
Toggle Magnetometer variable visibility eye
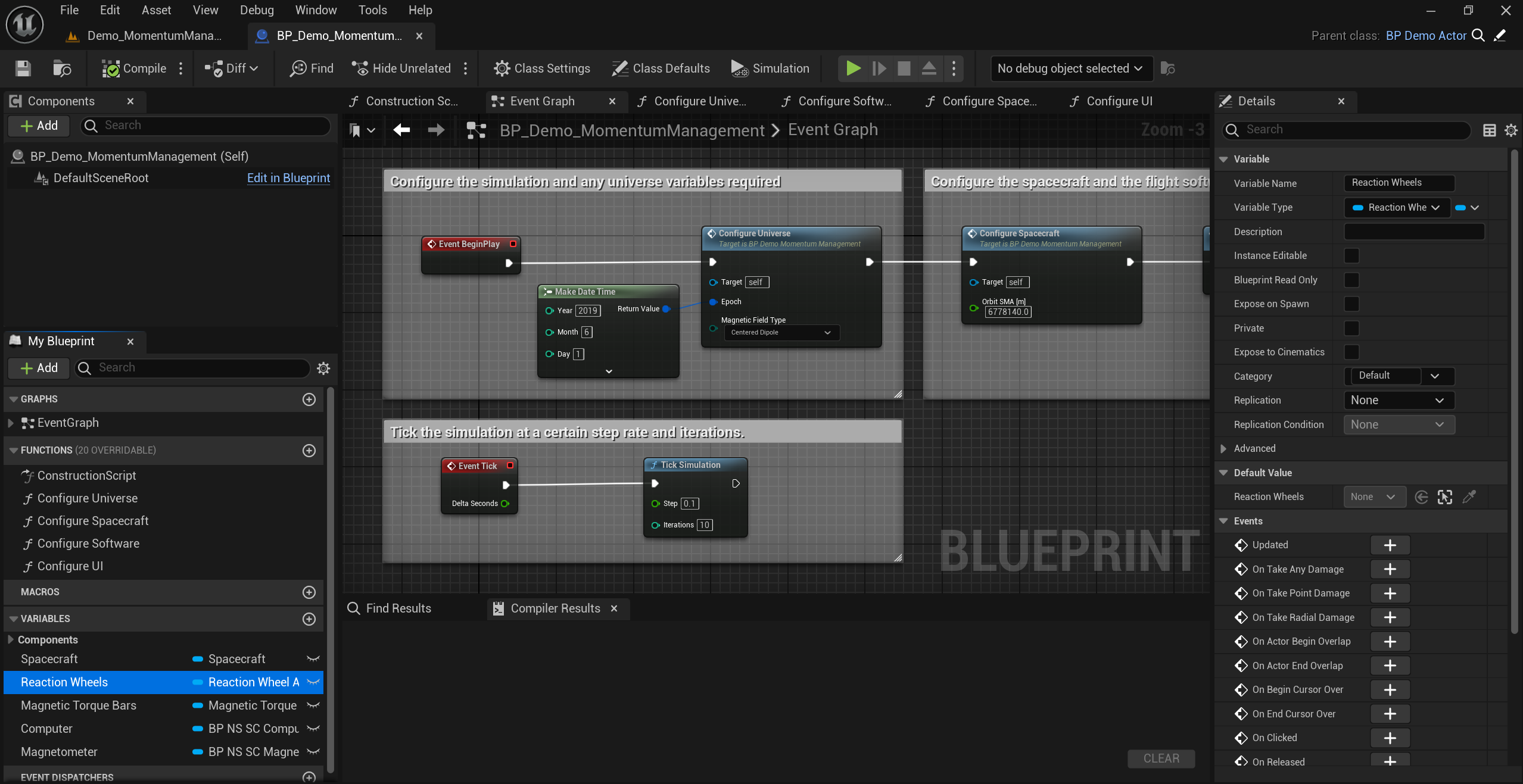(x=313, y=752)
